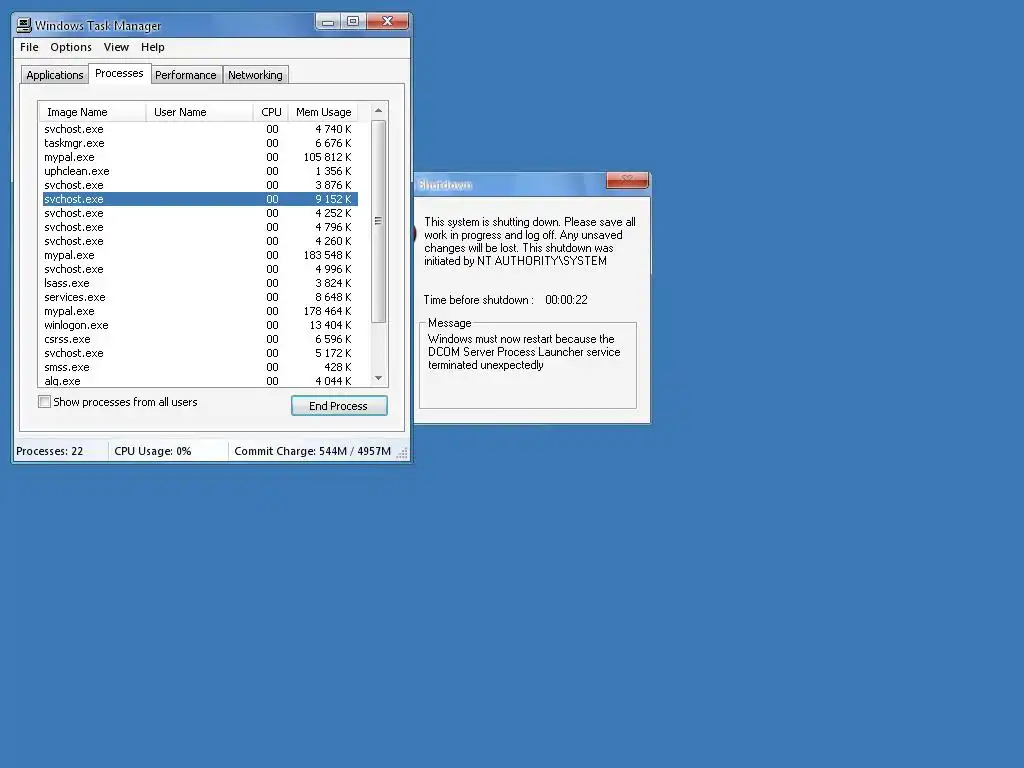The width and height of the screenshot is (1024, 768).
Task: Click the process list scroll down arrow
Action: 378,378
